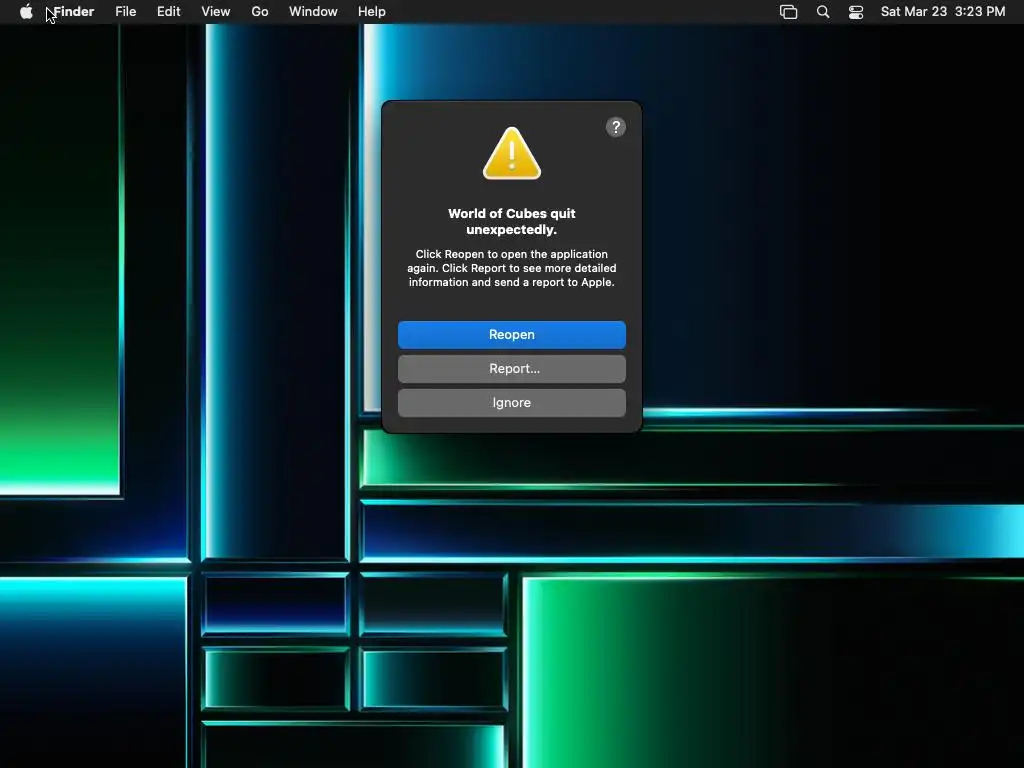The width and height of the screenshot is (1024, 768).
Task: Open the Go menu
Action: click(260, 12)
